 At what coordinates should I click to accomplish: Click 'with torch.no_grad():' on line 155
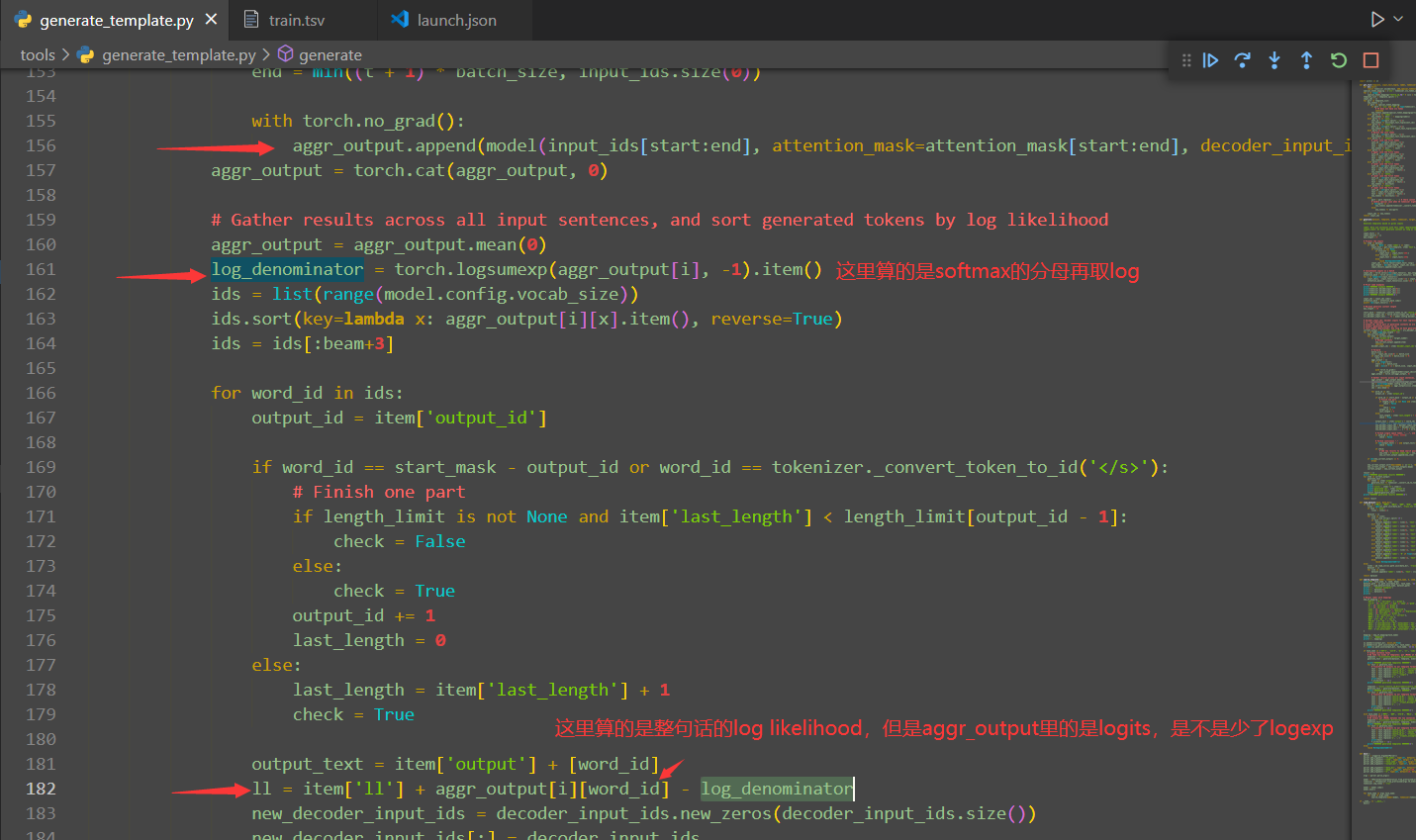[358, 121]
